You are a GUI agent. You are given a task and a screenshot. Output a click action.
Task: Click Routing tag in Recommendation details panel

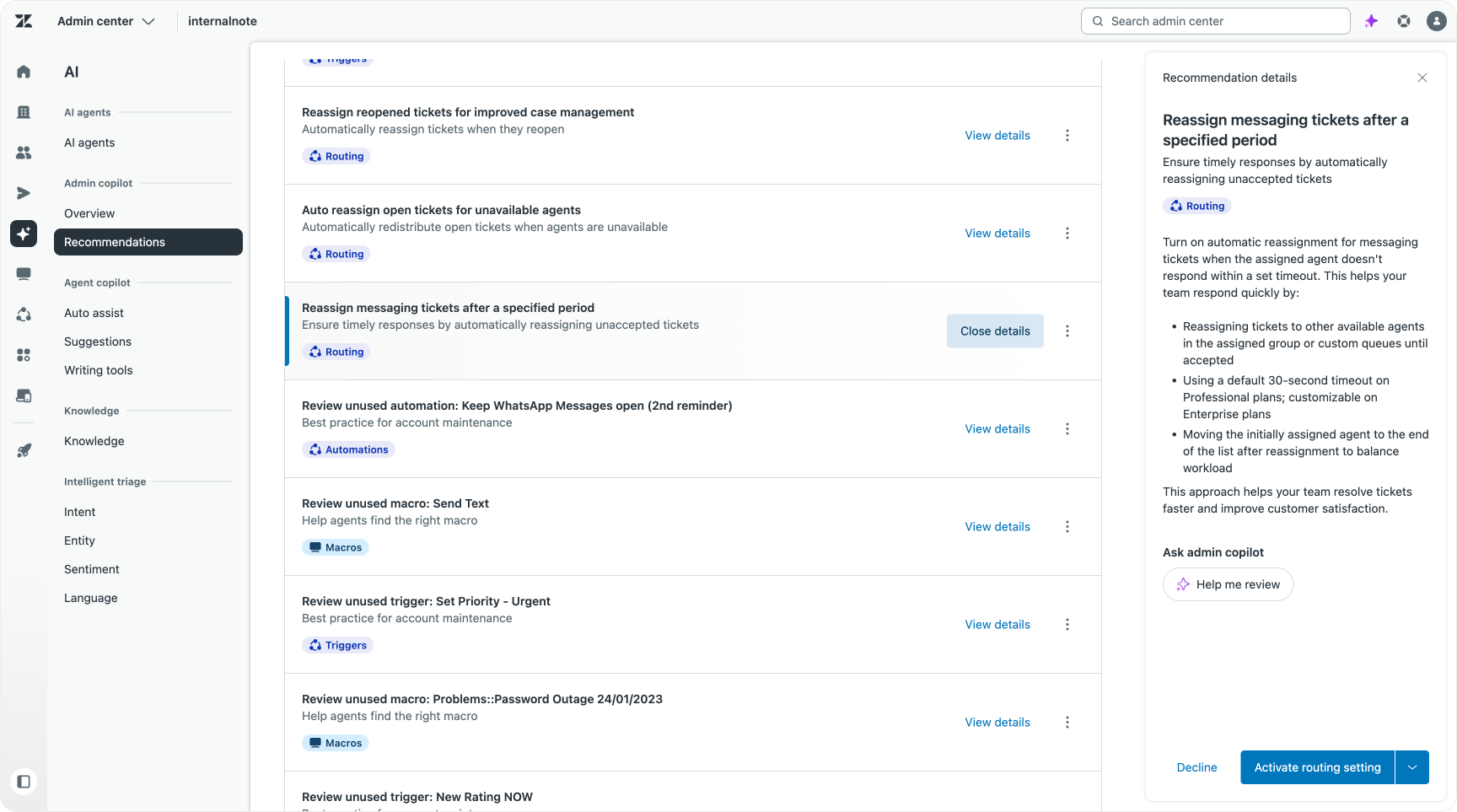1196,206
